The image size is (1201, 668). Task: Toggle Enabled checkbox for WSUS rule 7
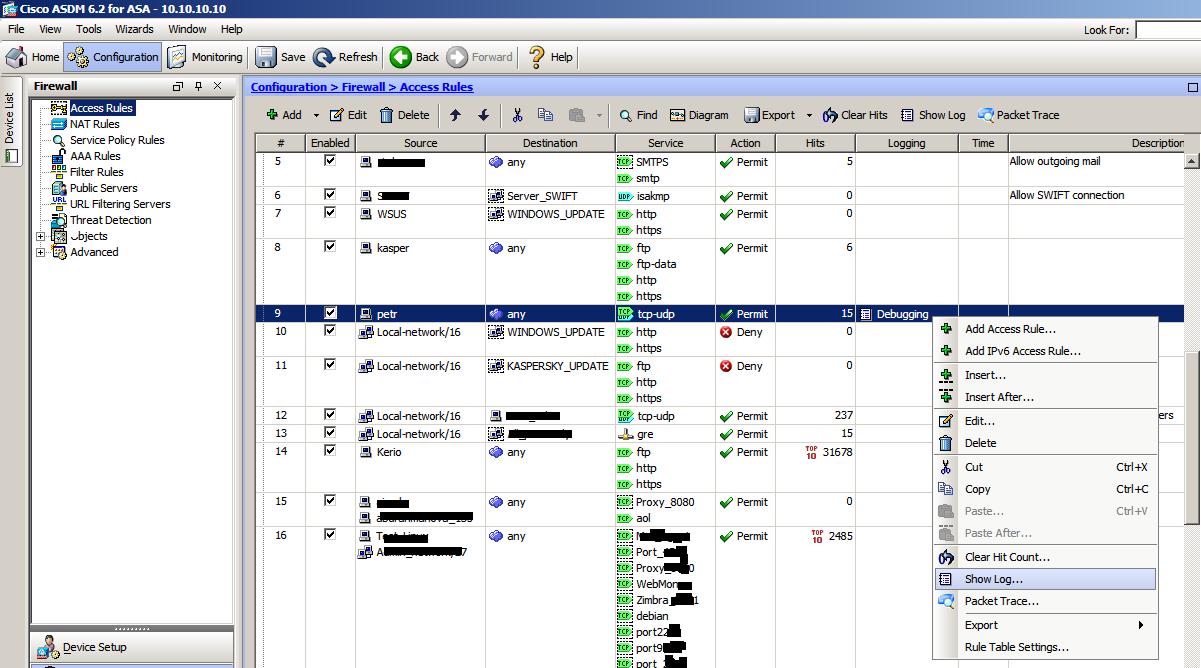click(330, 212)
